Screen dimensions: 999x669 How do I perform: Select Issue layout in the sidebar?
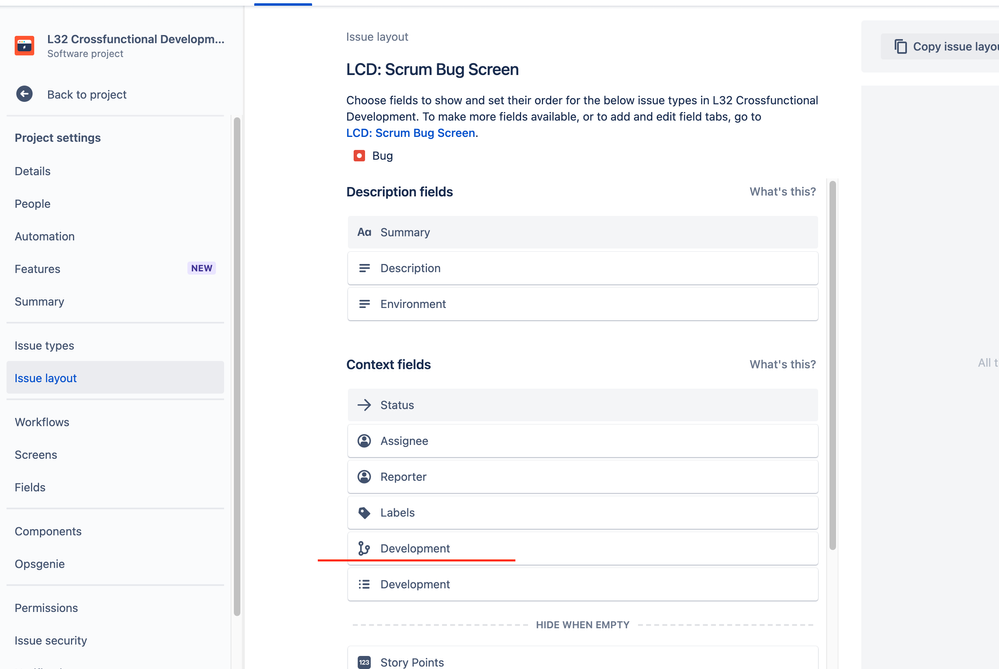click(115, 378)
